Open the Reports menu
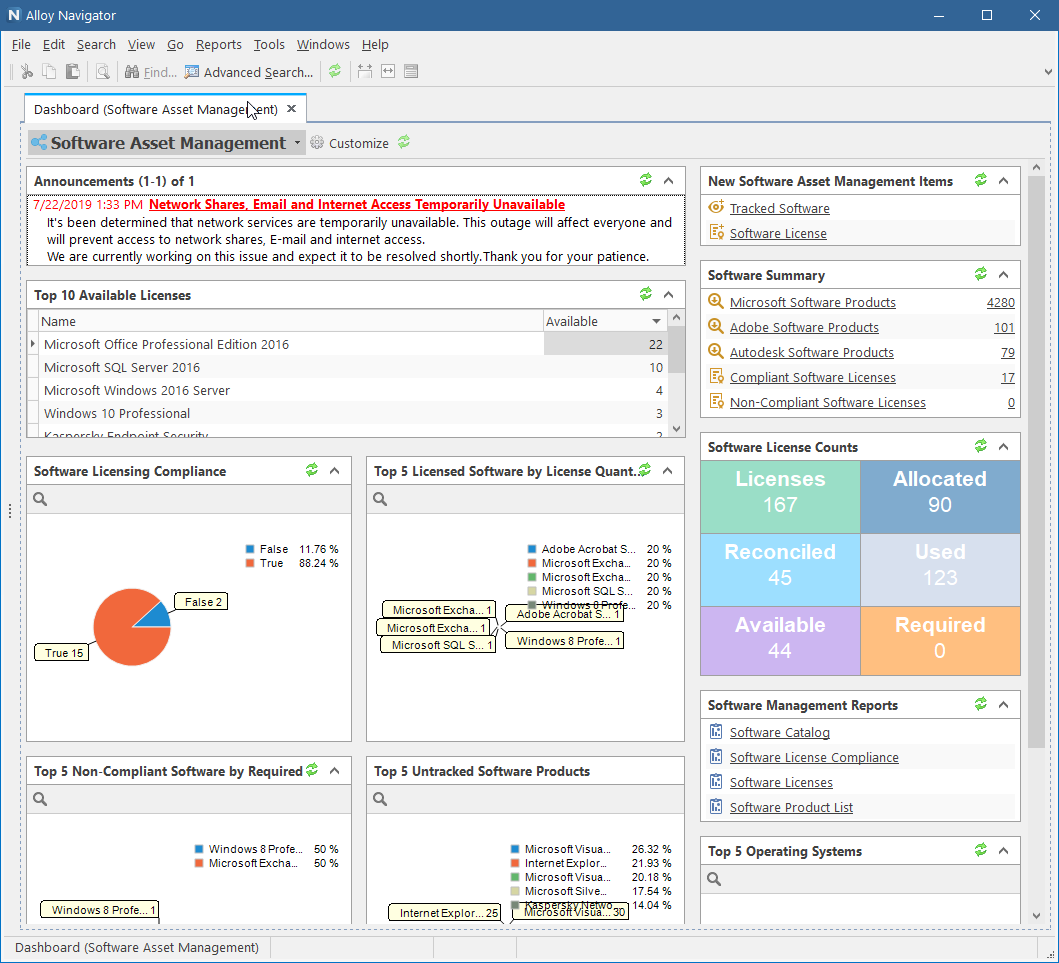The image size is (1059, 963). pyautogui.click(x=218, y=44)
